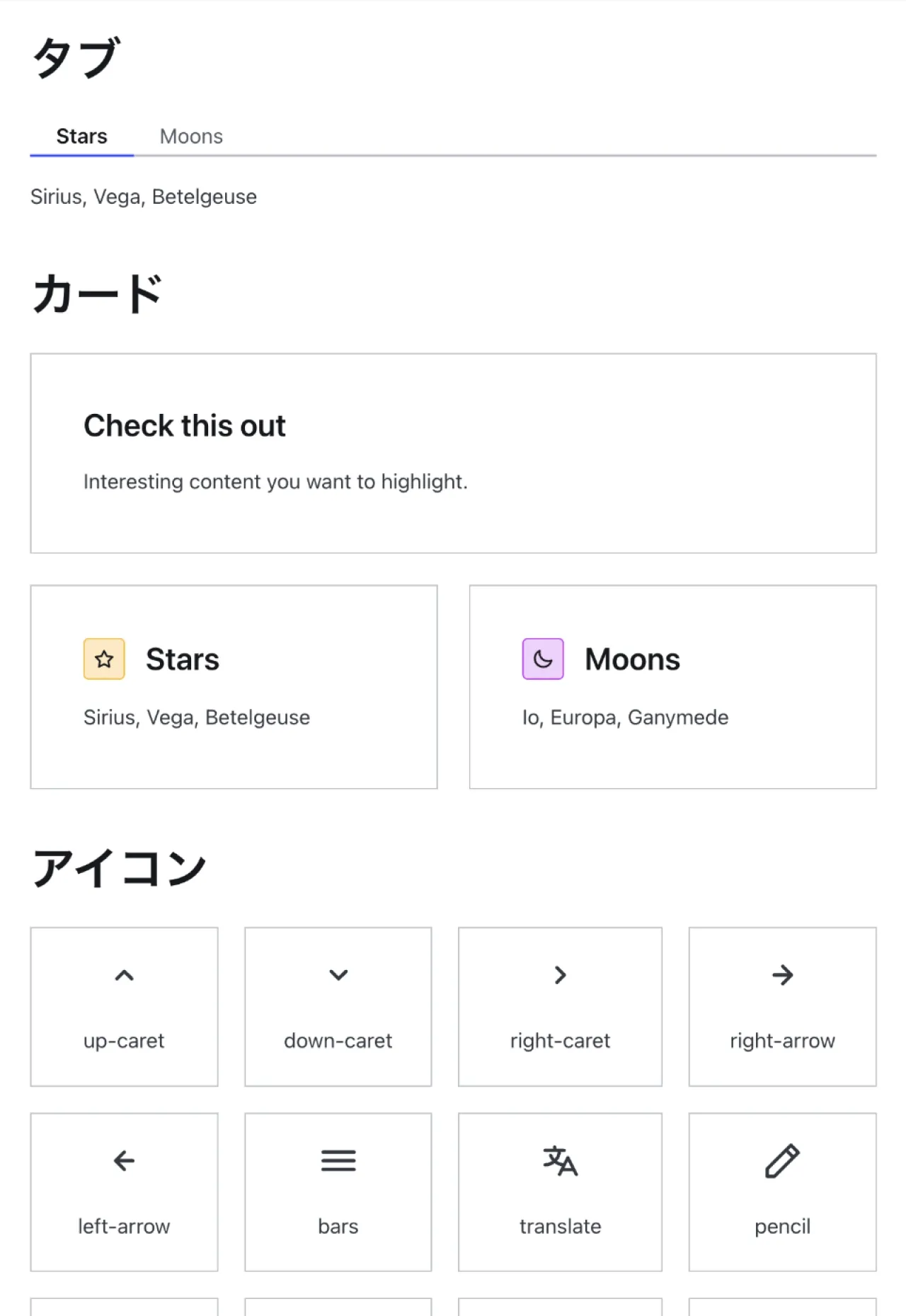This screenshot has width=906, height=1316.
Task: Click the Sirius, Vega, Betelgeuse text under tabs
Action: (x=143, y=197)
